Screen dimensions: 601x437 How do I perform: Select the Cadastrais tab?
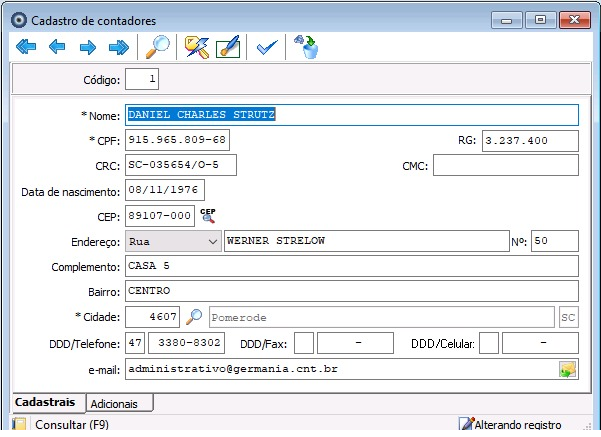45,402
